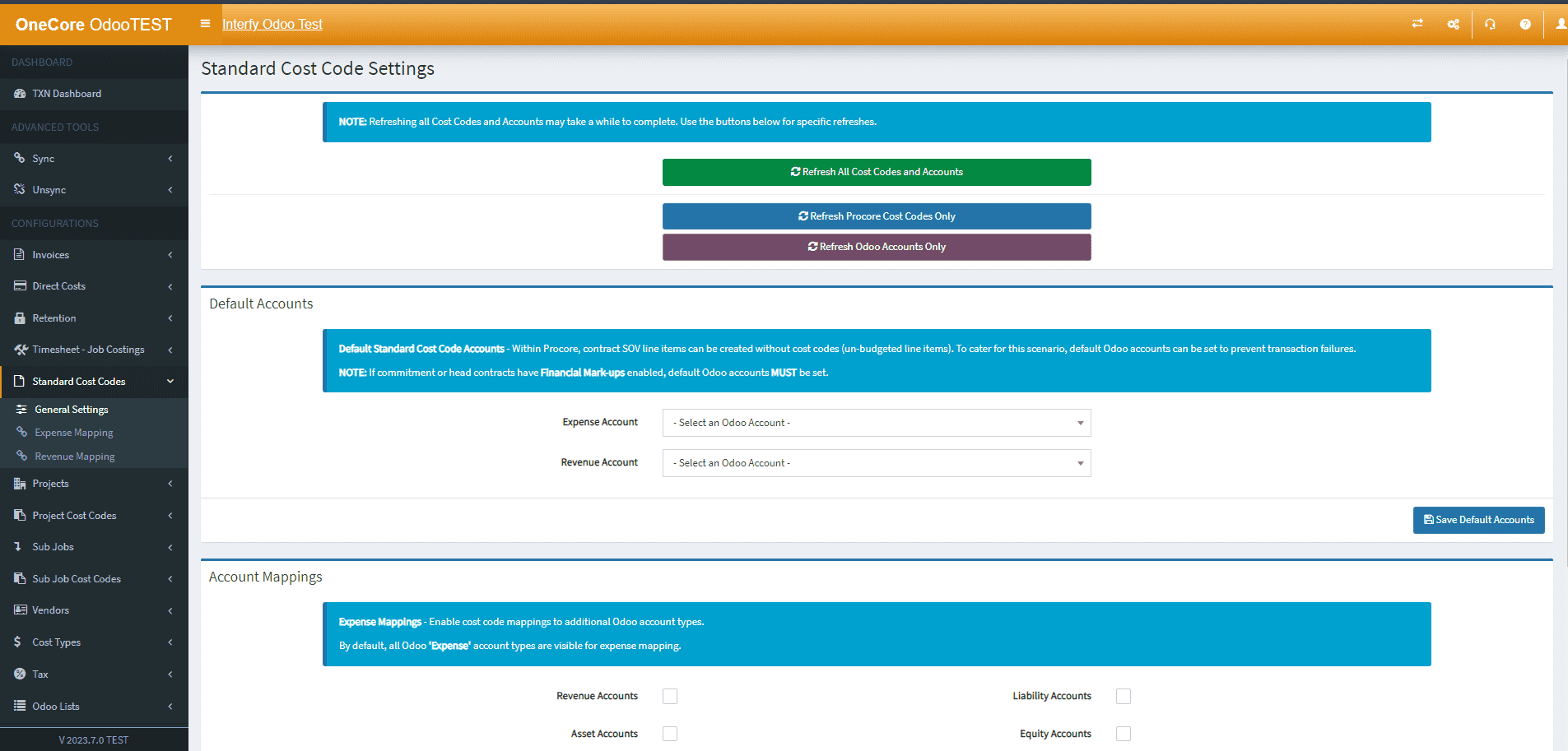
Task: Check the Asset Accounts checkbox
Action: (670, 734)
